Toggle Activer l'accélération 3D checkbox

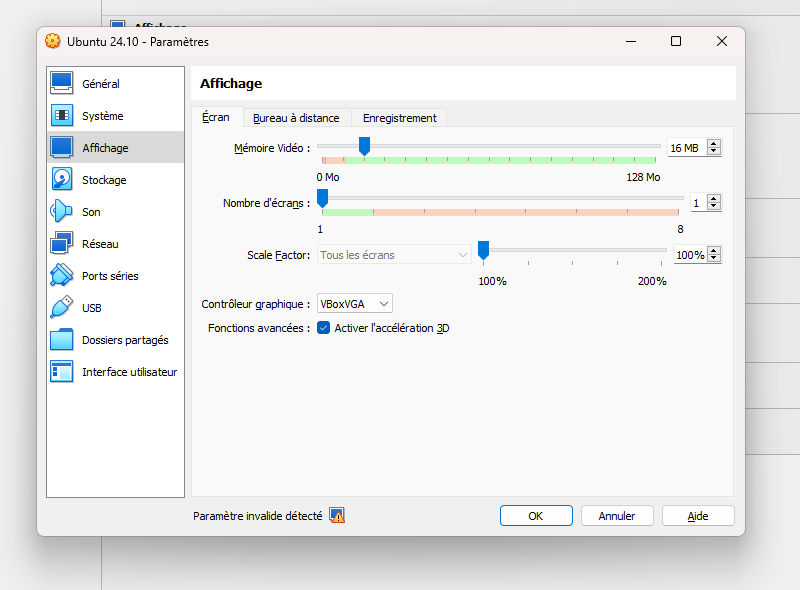323,328
